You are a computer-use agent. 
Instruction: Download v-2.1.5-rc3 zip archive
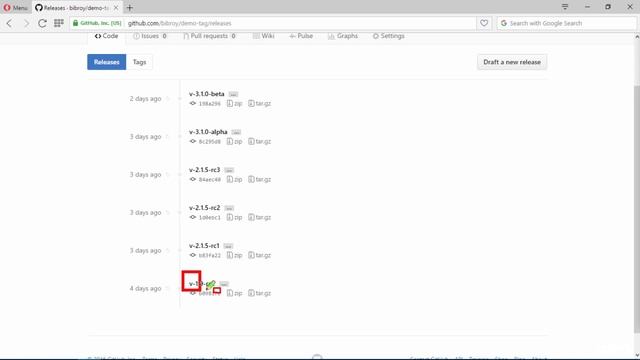pyautogui.click(x=234, y=180)
